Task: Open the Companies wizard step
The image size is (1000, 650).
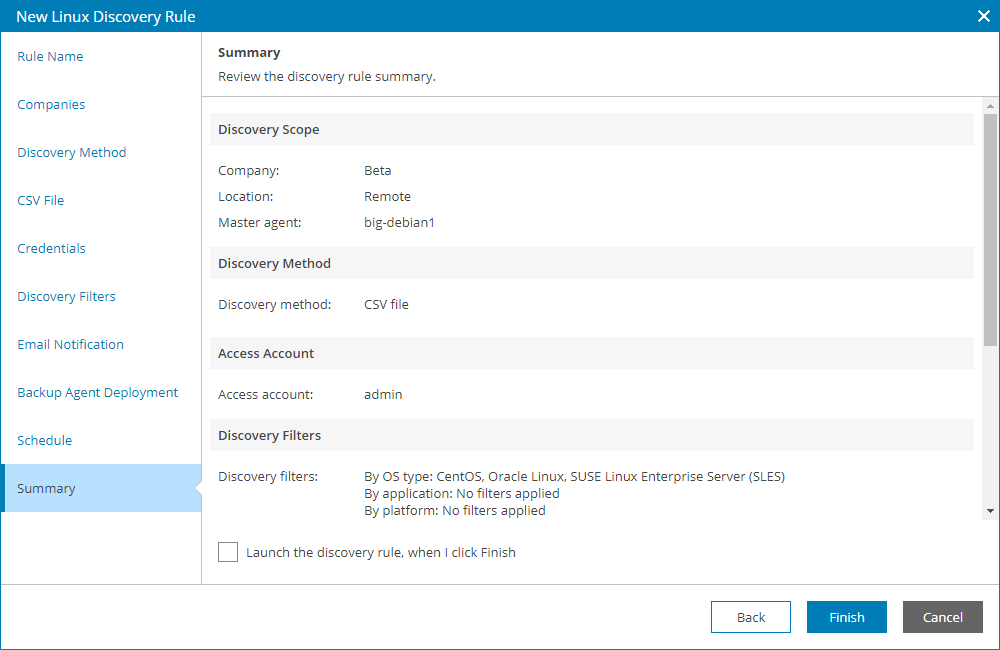Action: [50, 104]
